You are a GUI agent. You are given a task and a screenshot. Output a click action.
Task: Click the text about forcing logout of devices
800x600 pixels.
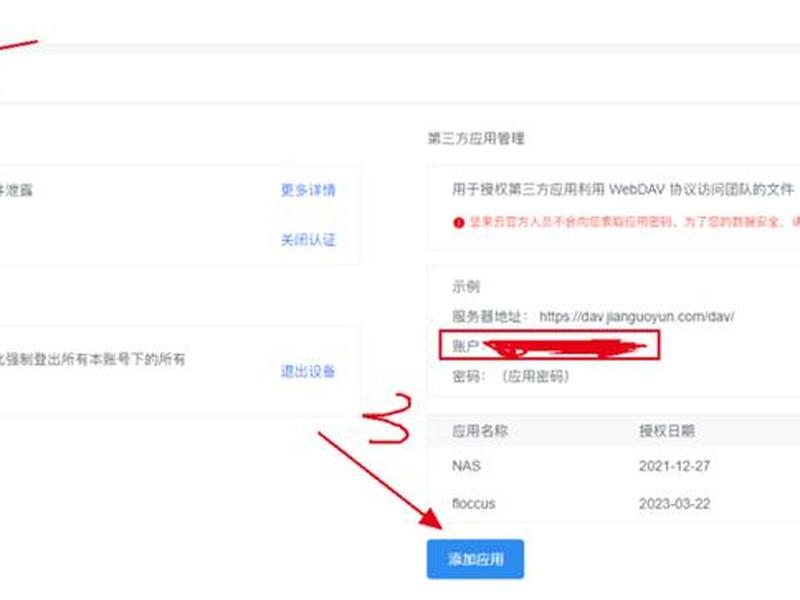[92, 360]
